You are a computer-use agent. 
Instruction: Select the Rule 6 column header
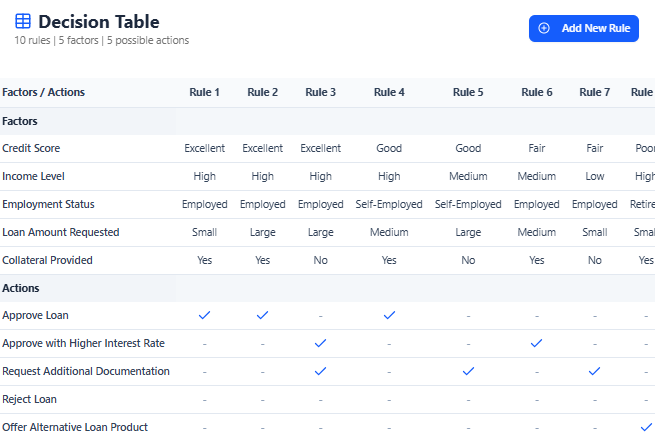[537, 92]
